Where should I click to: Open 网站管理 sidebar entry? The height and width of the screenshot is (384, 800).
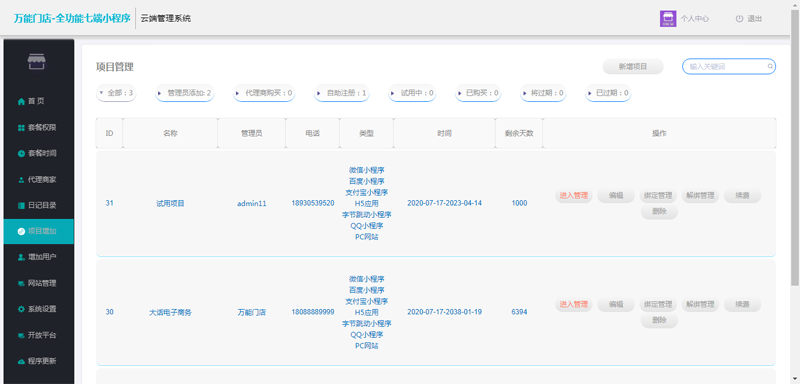pyautogui.click(x=38, y=284)
